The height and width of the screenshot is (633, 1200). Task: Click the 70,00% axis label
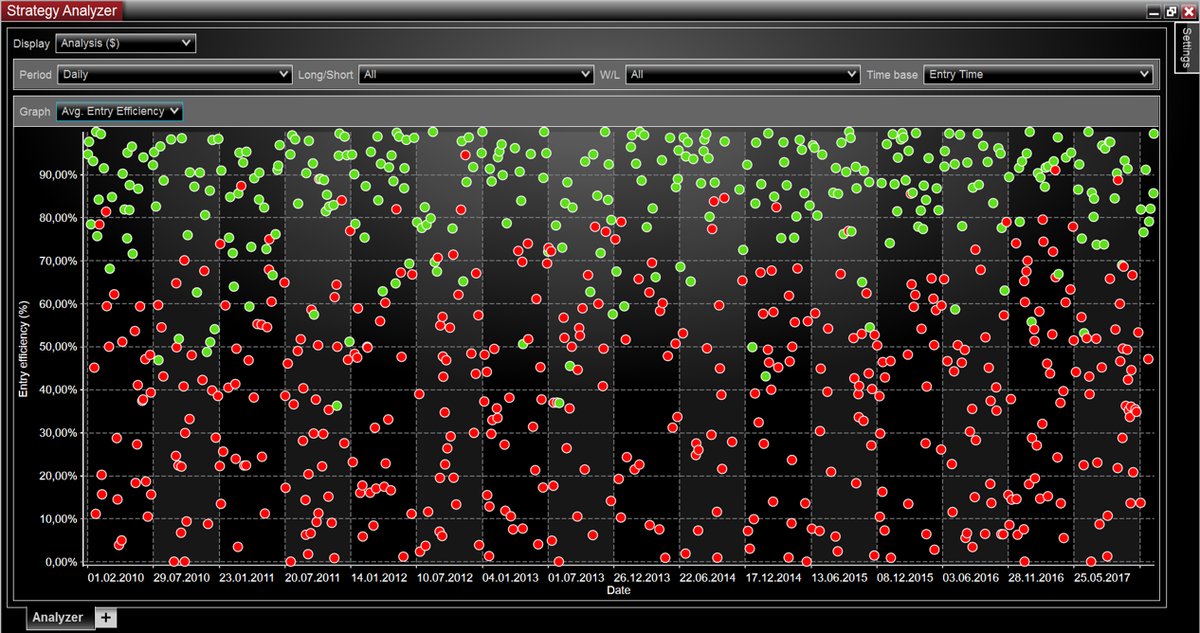pos(59,260)
